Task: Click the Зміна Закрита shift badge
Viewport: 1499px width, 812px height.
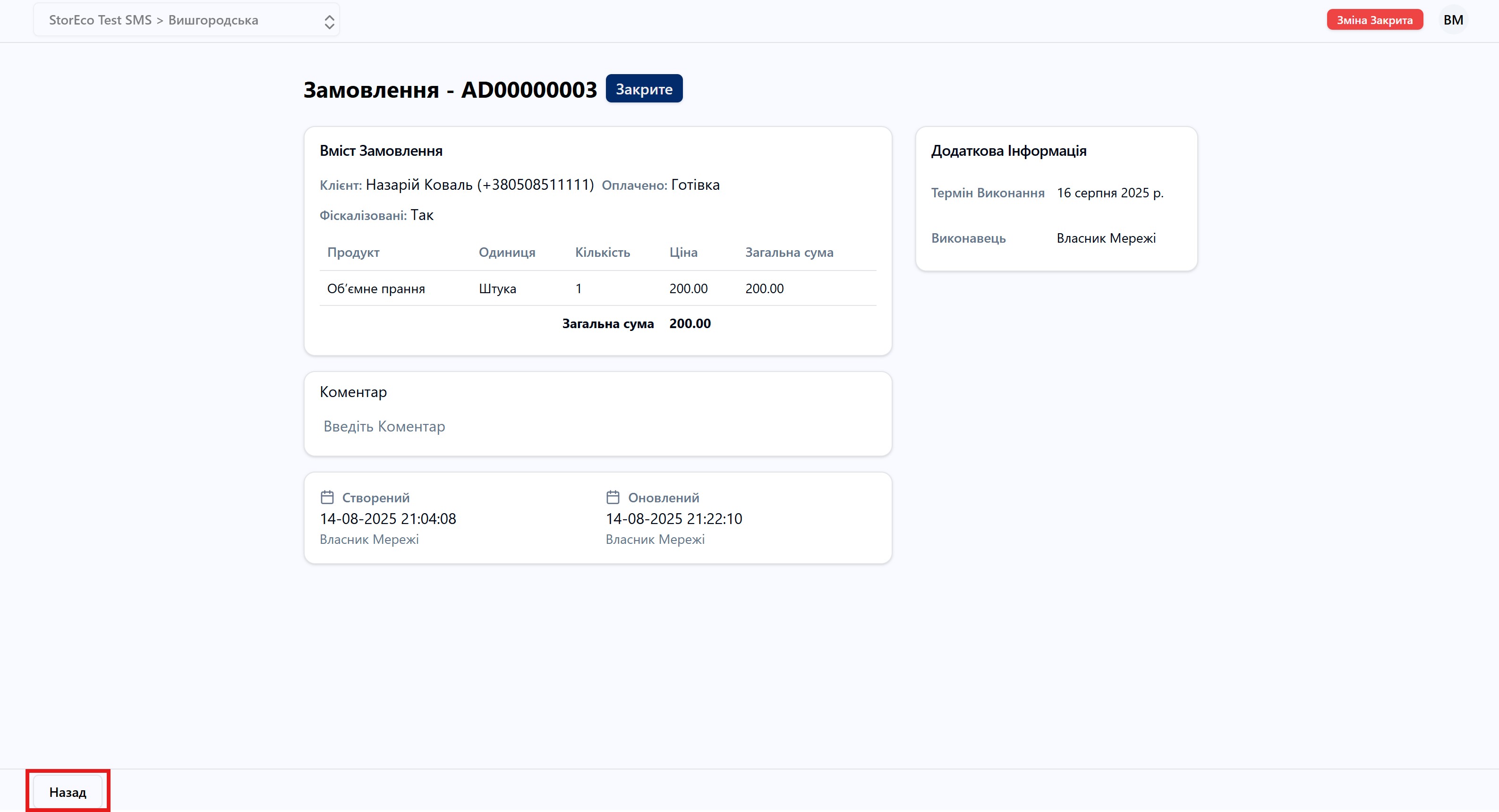Action: click(x=1374, y=20)
